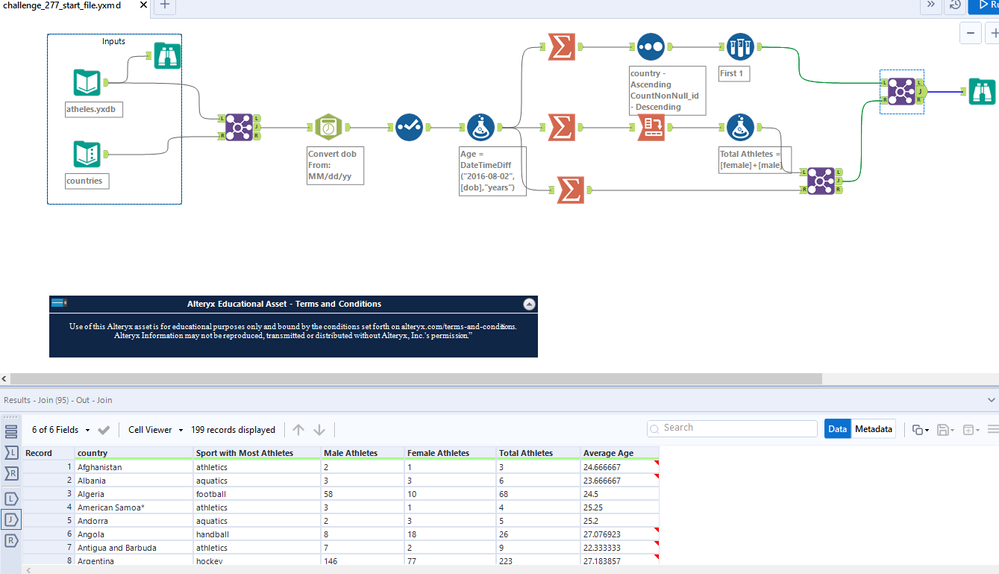Viewport: 999px width, 574px height.
Task: Select the middle Summarize tool
Action: click(x=561, y=127)
